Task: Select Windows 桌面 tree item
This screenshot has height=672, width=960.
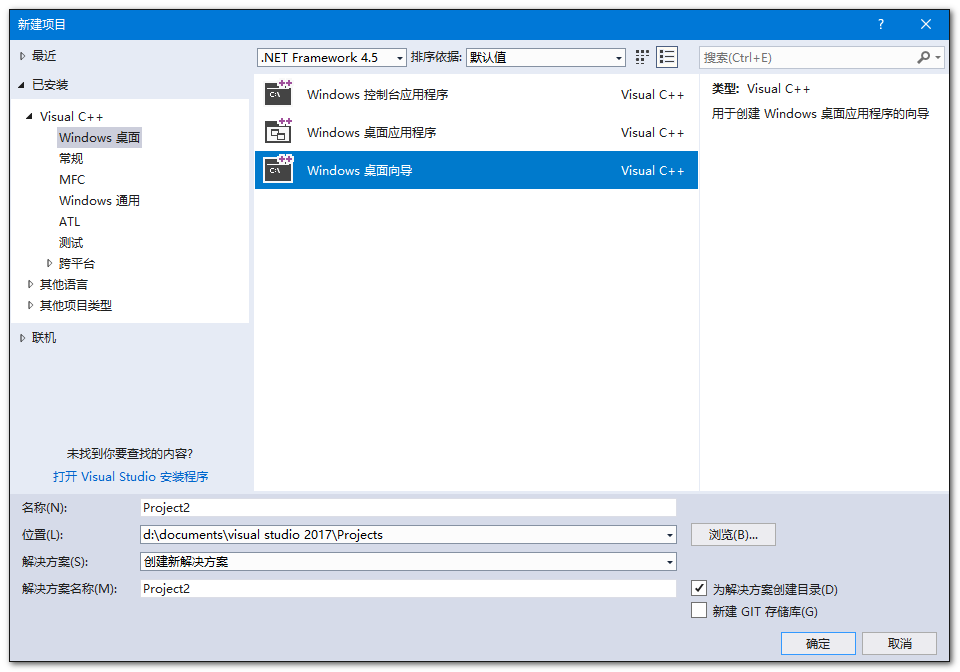Action: [99, 138]
